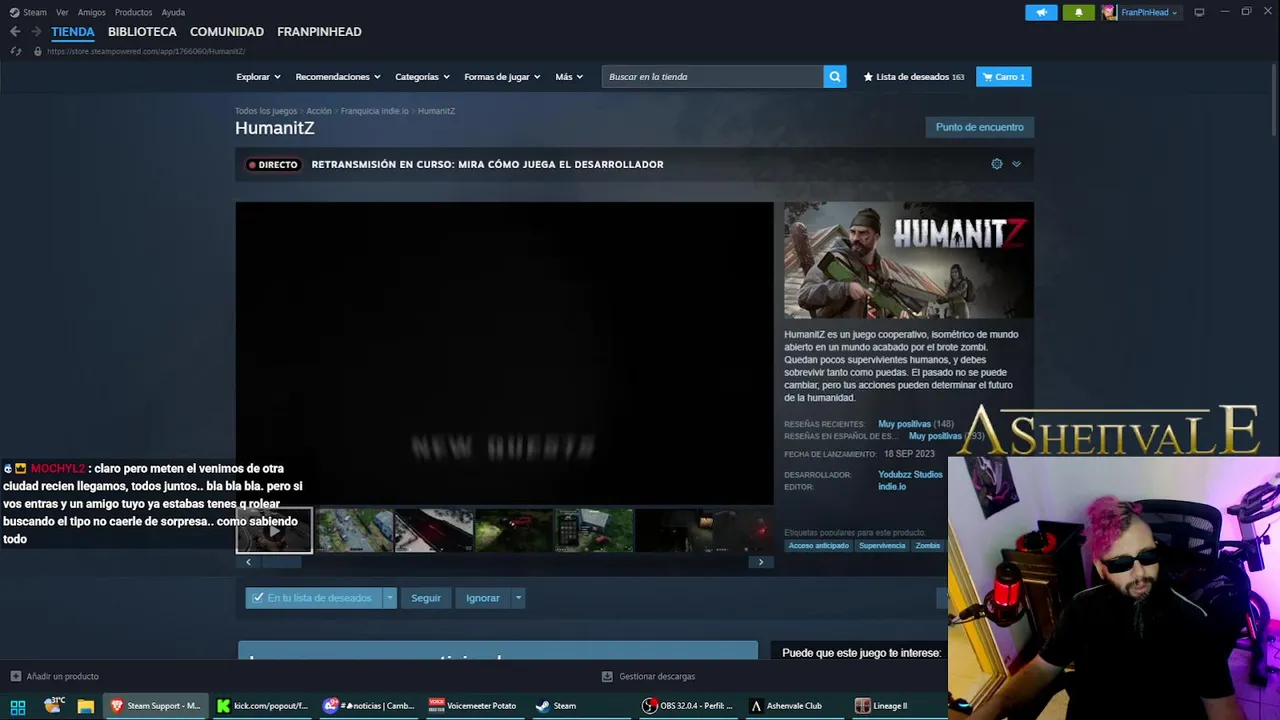Open Steam Big Picture display icon
The height and width of the screenshot is (720, 1280).
pyautogui.click(x=1199, y=12)
